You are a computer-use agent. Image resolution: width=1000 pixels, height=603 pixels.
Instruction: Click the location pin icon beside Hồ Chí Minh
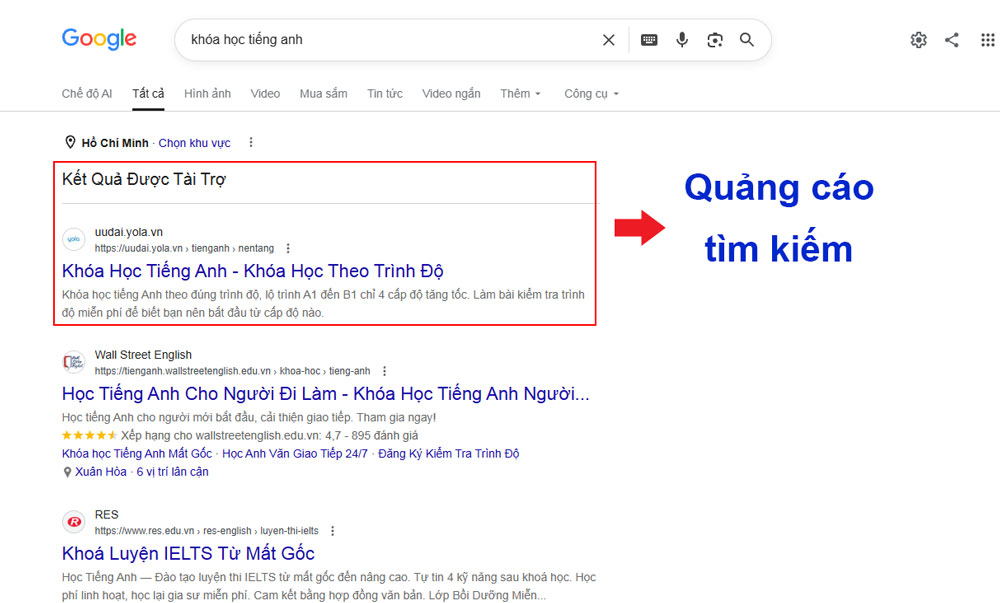70,142
